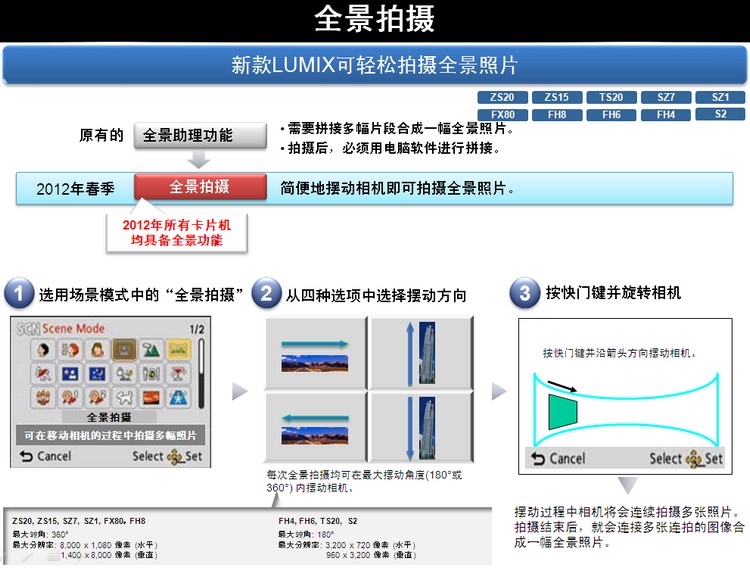Select the yellow highlighted Panorama Shot scene icon

178,350
